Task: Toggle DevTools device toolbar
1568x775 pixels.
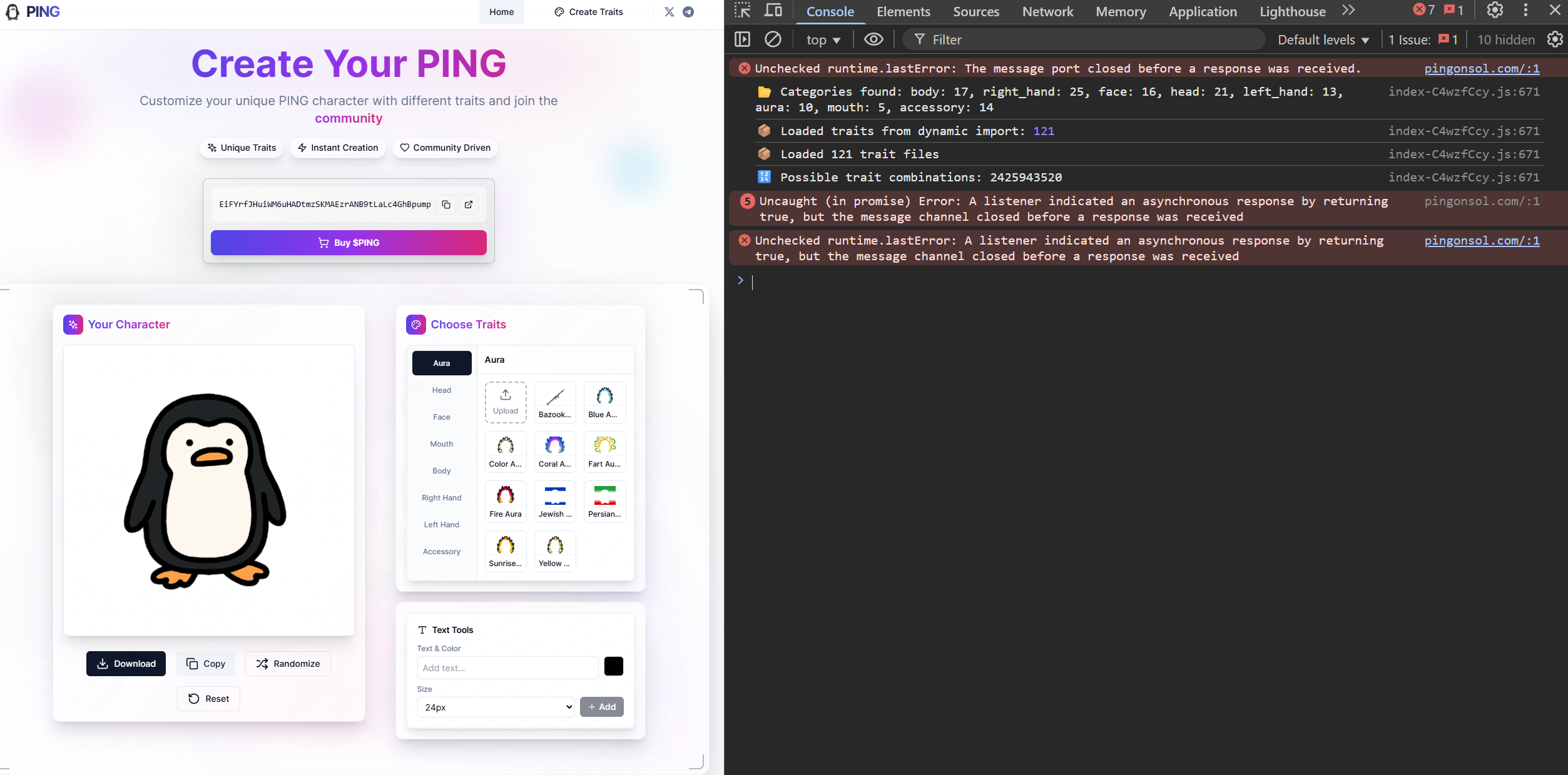Action: (x=773, y=11)
